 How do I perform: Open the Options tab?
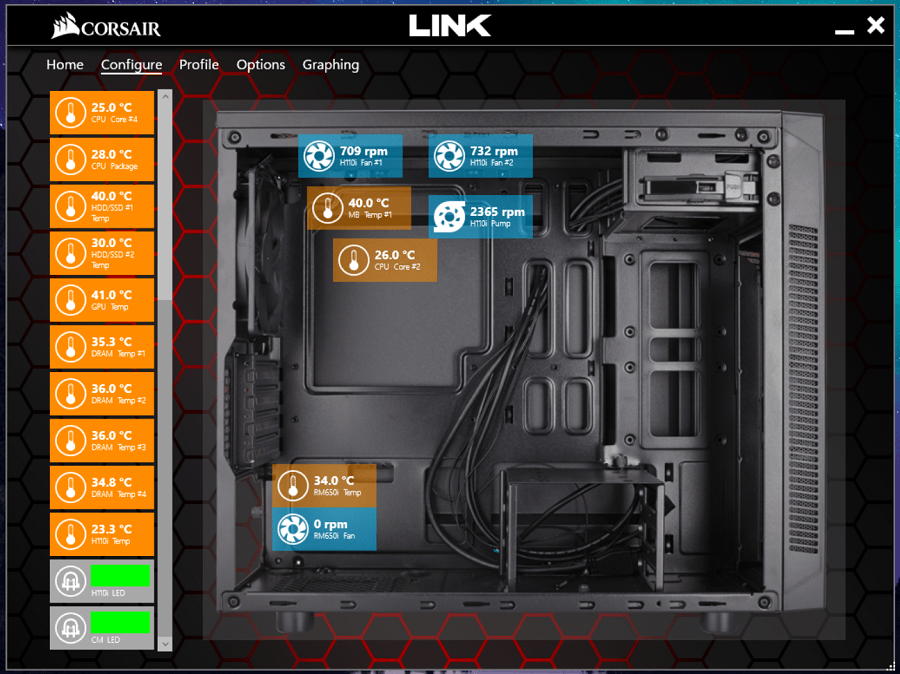pyautogui.click(x=261, y=65)
